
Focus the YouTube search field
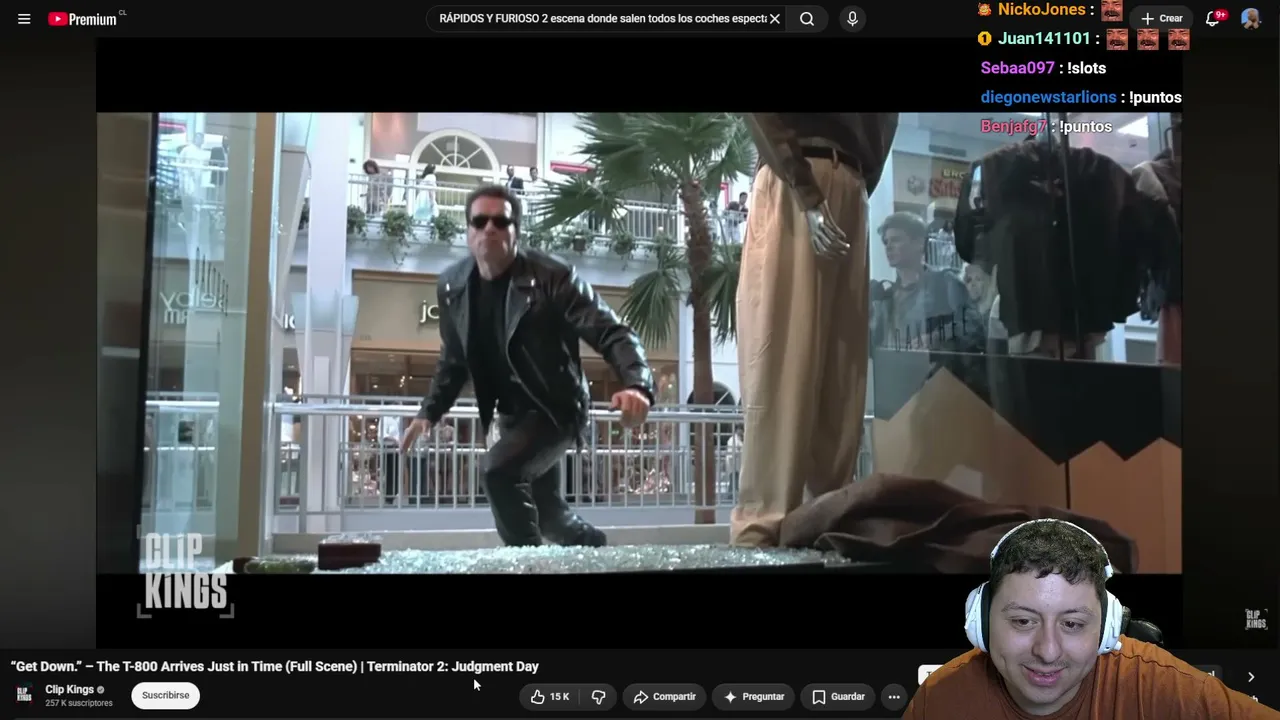pyautogui.click(x=602, y=19)
